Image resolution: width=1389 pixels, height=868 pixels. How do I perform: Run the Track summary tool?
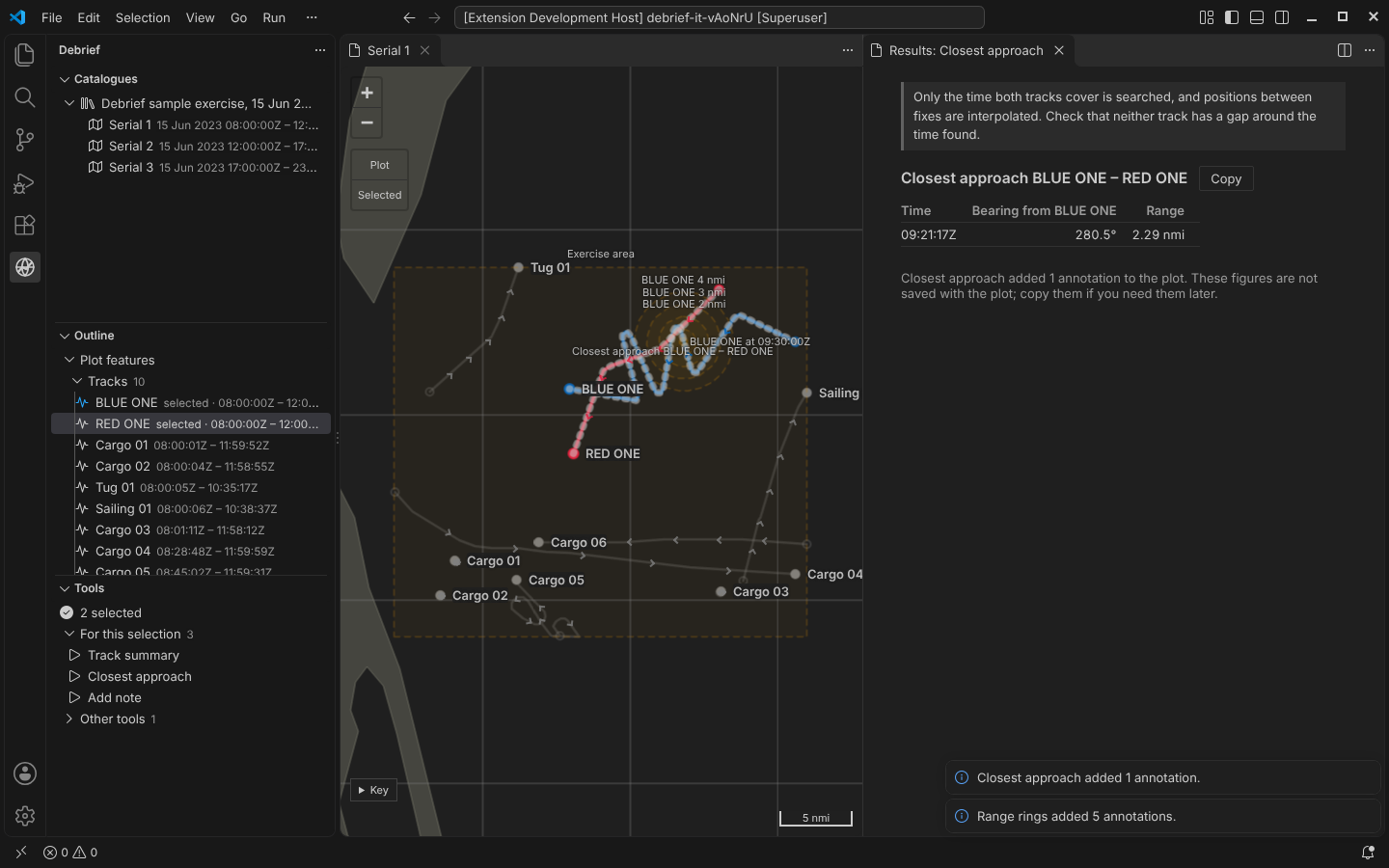(x=133, y=655)
